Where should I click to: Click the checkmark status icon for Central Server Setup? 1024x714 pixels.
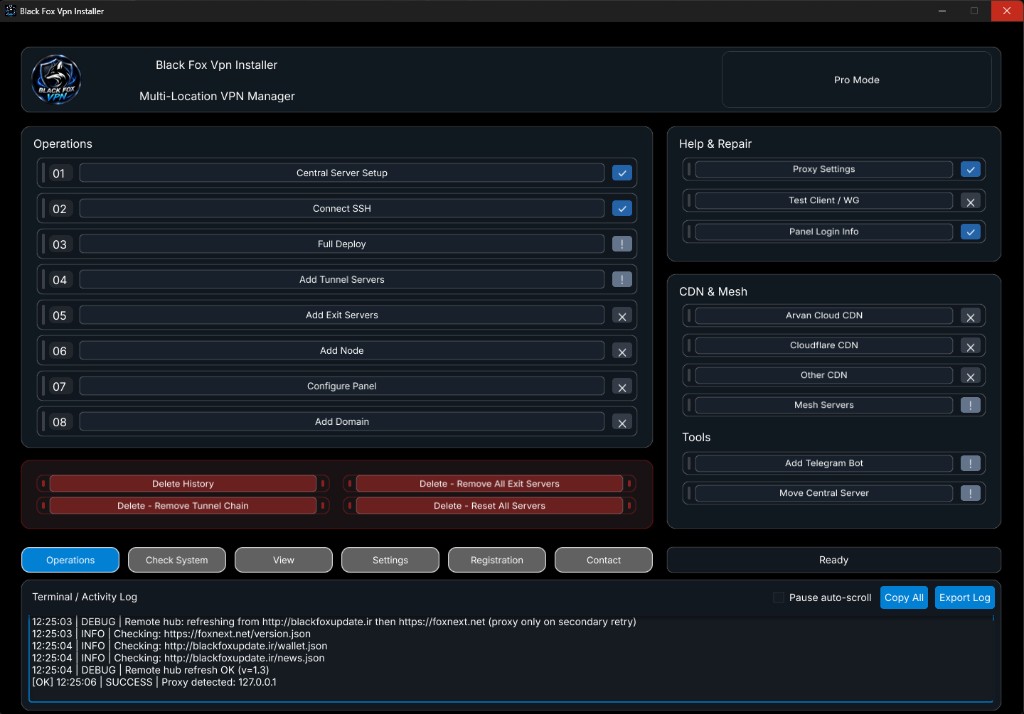coord(622,173)
